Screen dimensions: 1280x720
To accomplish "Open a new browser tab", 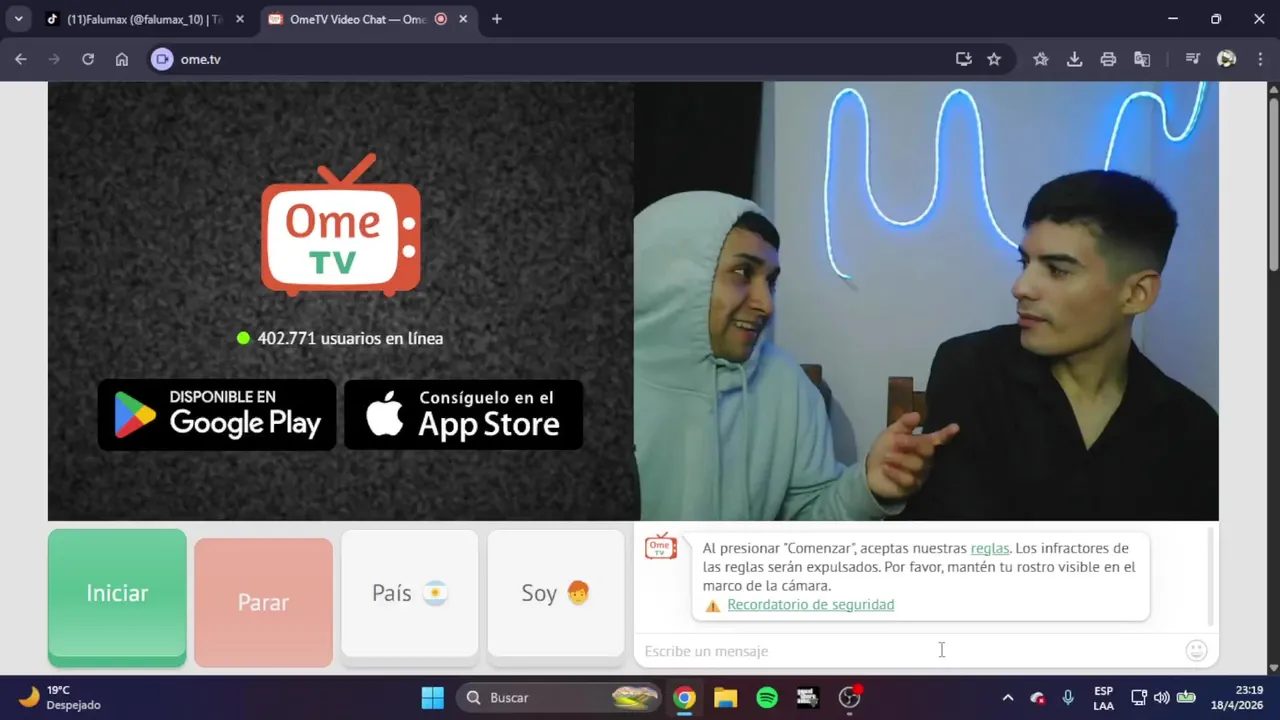I will (x=497, y=19).
